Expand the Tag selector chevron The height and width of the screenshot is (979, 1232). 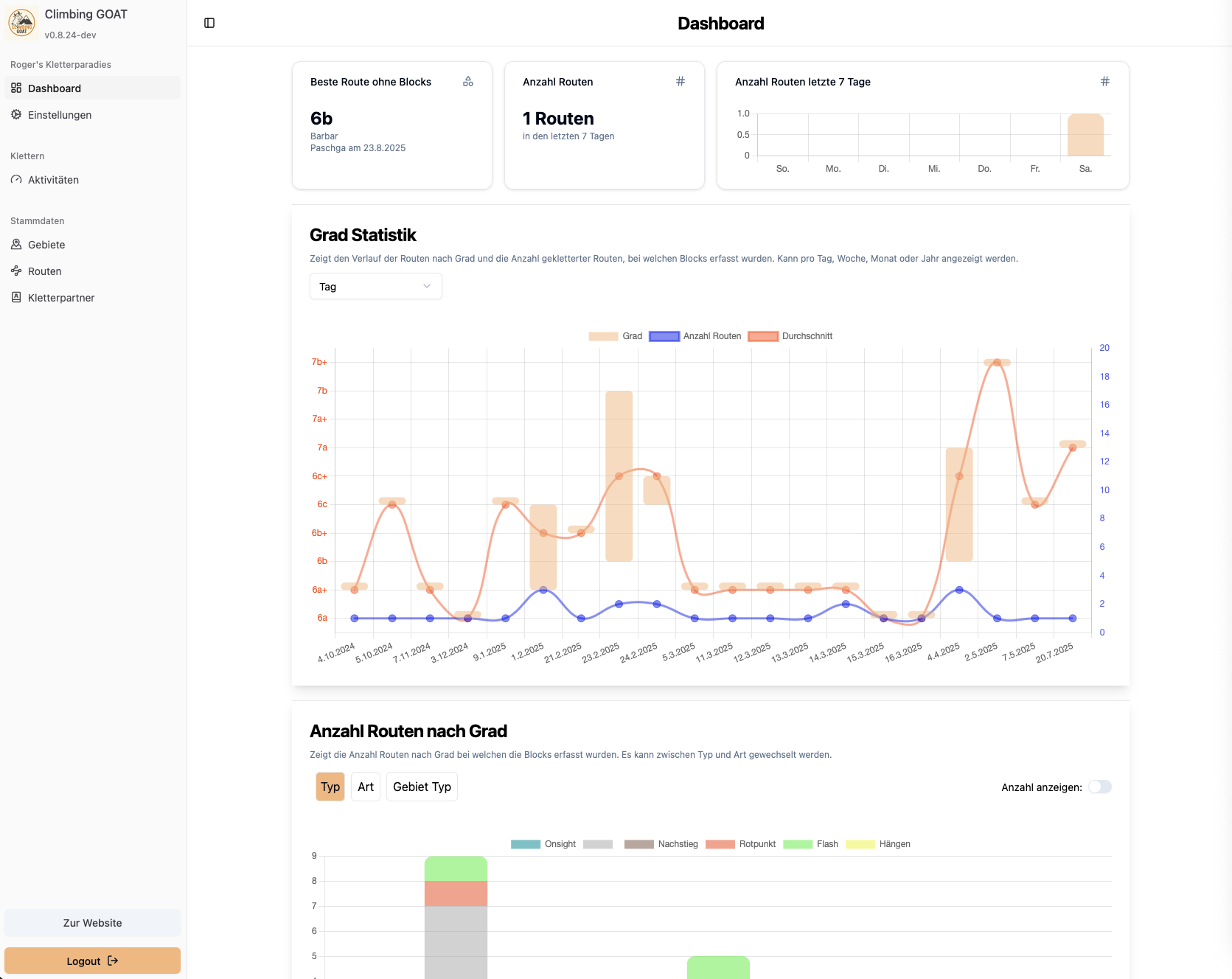click(x=427, y=286)
